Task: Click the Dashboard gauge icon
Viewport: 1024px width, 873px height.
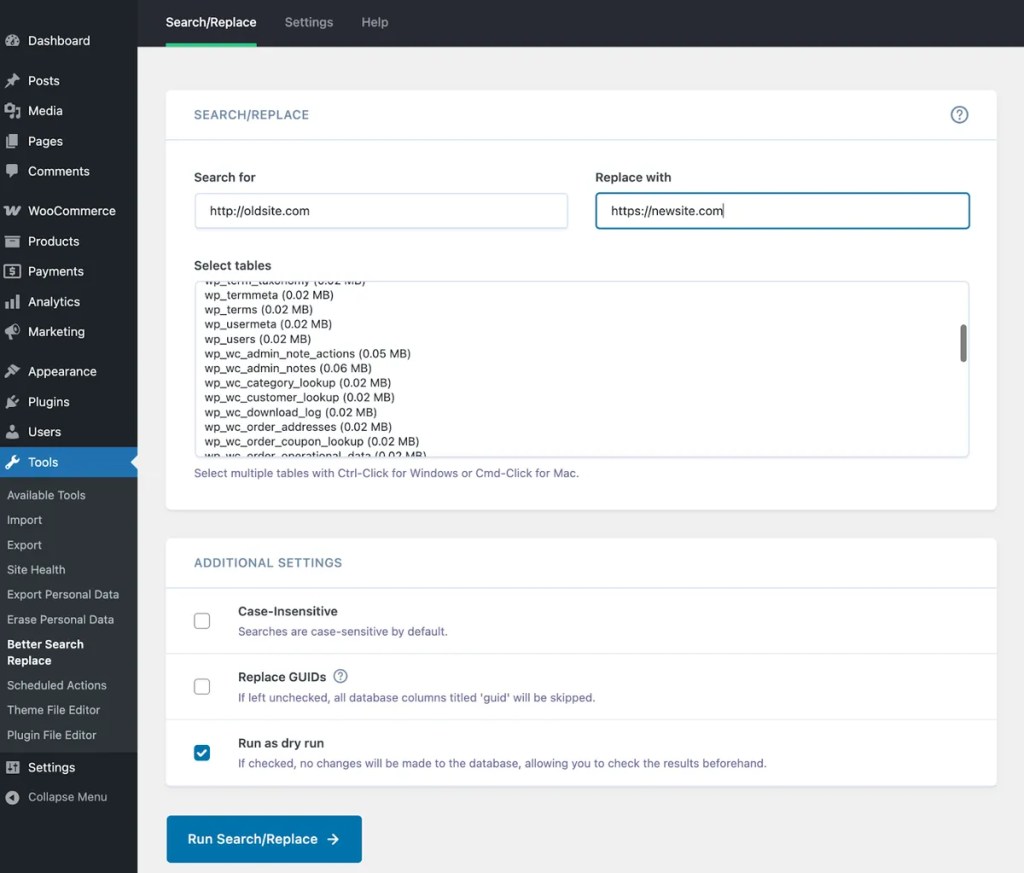Action: [12, 40]
